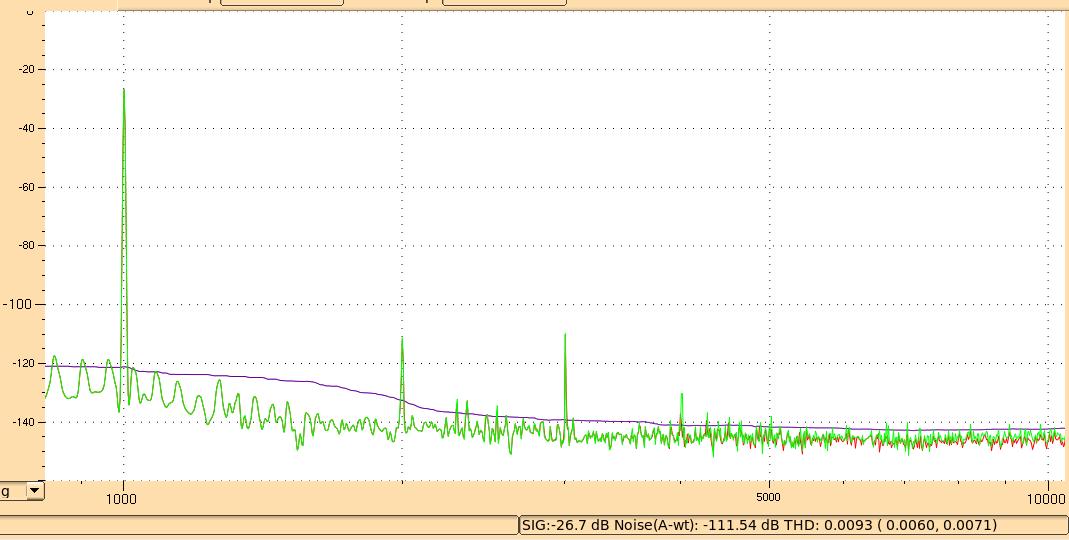Click the tip of the 1000 Hz fundamental peak

pyautogui.click(x=124, y=89)
